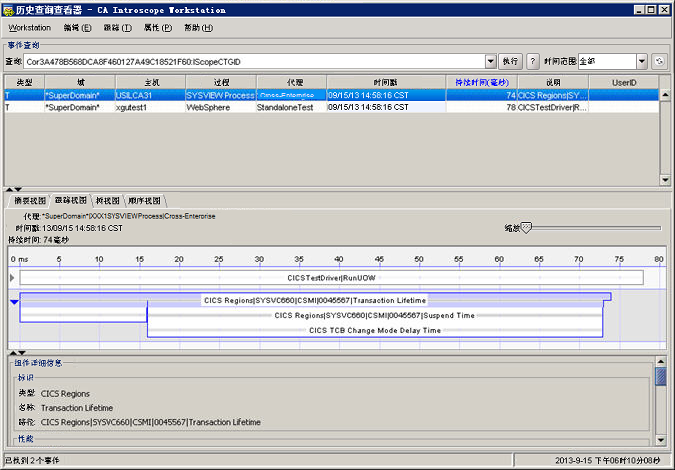This screenshot has height=470, width=675.
Task: Switch to the 树视图 tab
Action: [x=108, y=200]
